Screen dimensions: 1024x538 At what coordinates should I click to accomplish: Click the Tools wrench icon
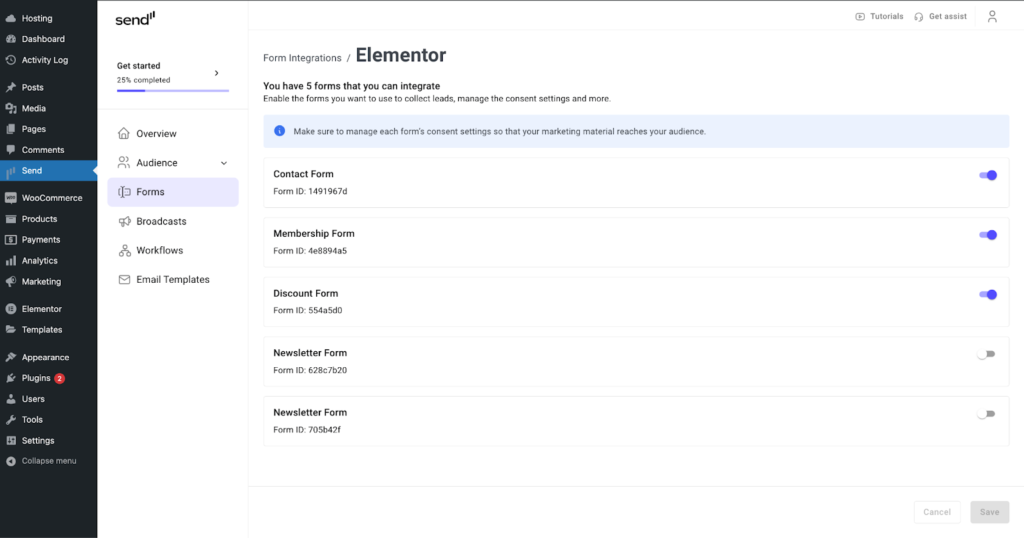(10, 420)
